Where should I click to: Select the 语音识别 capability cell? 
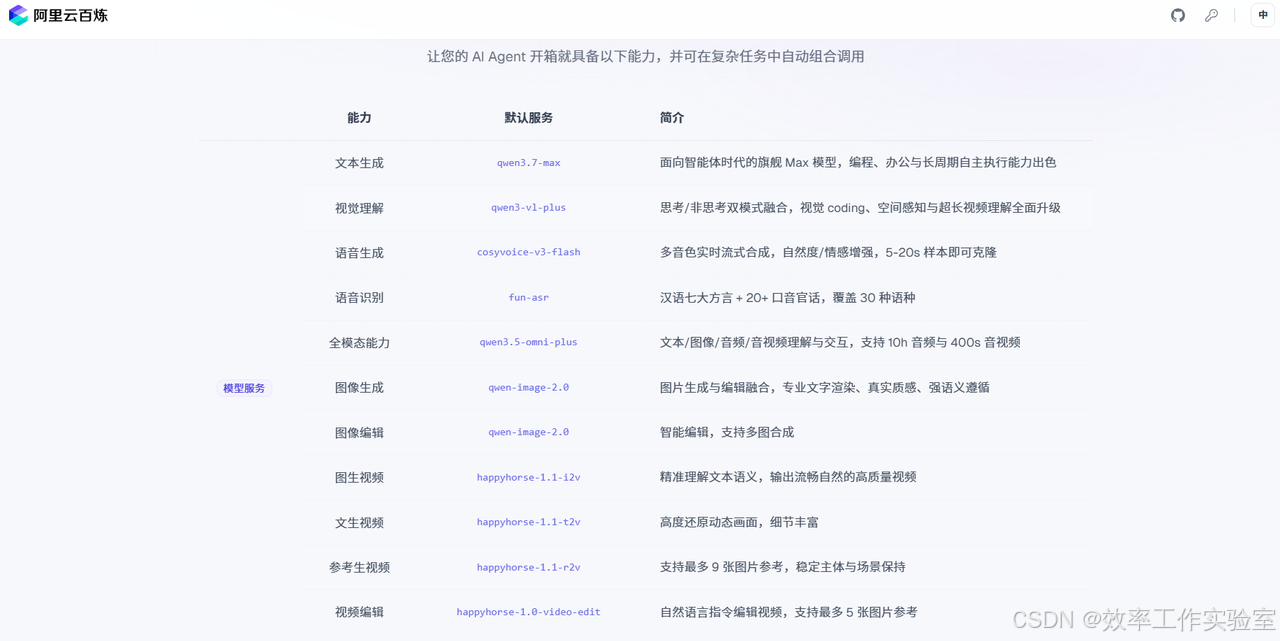point(359,298)
